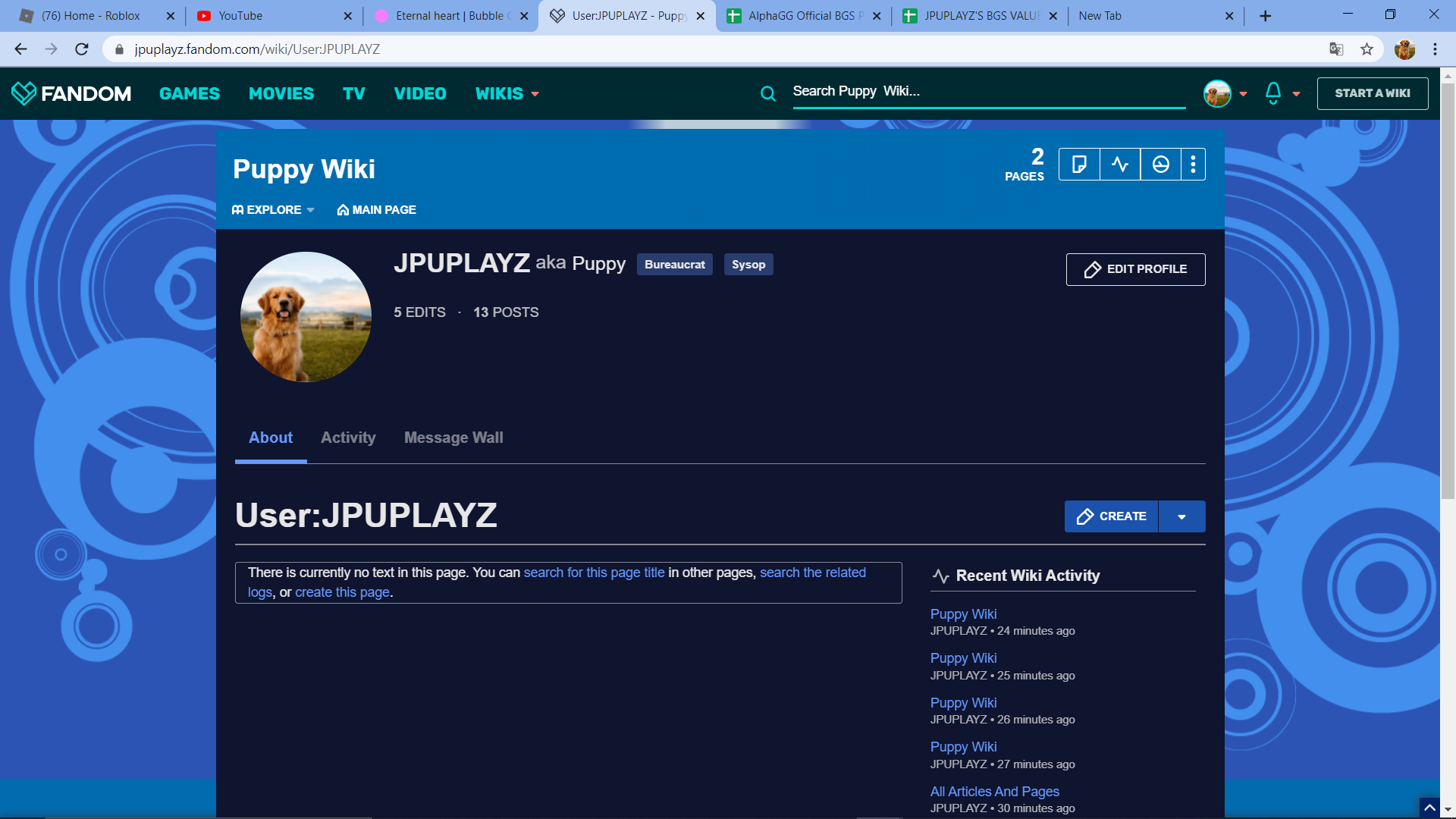Open the add new page icon
The height and width of the screenshot is (819, 1456).
(1079, 165)
